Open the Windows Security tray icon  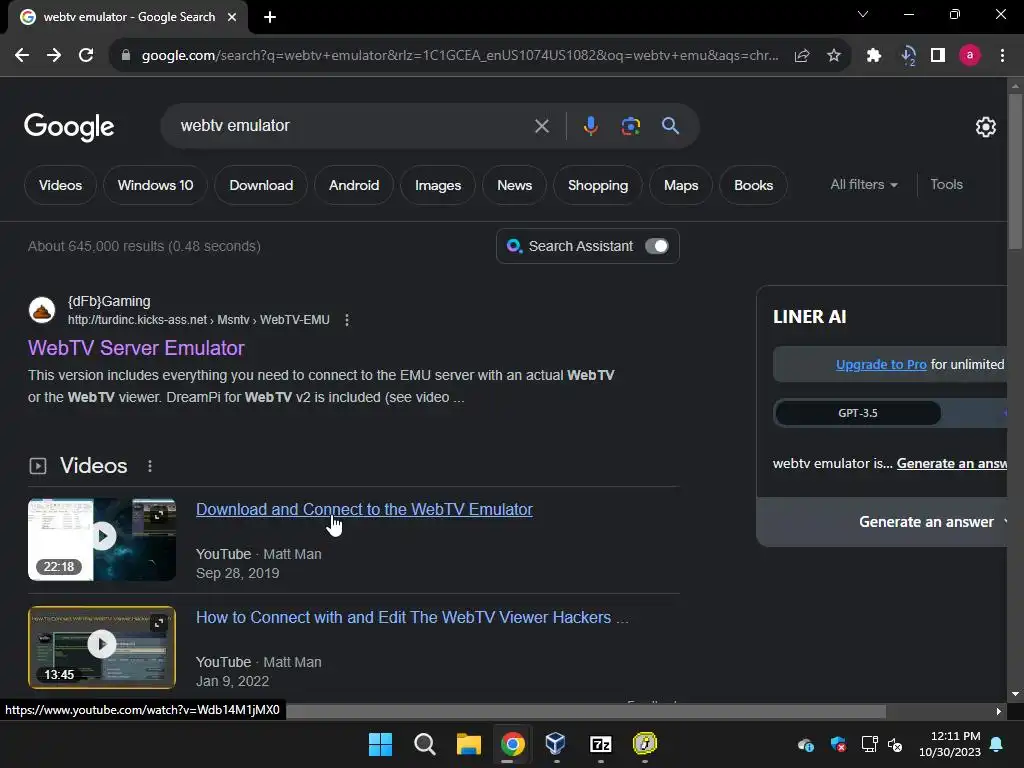[x=838, y=744]
